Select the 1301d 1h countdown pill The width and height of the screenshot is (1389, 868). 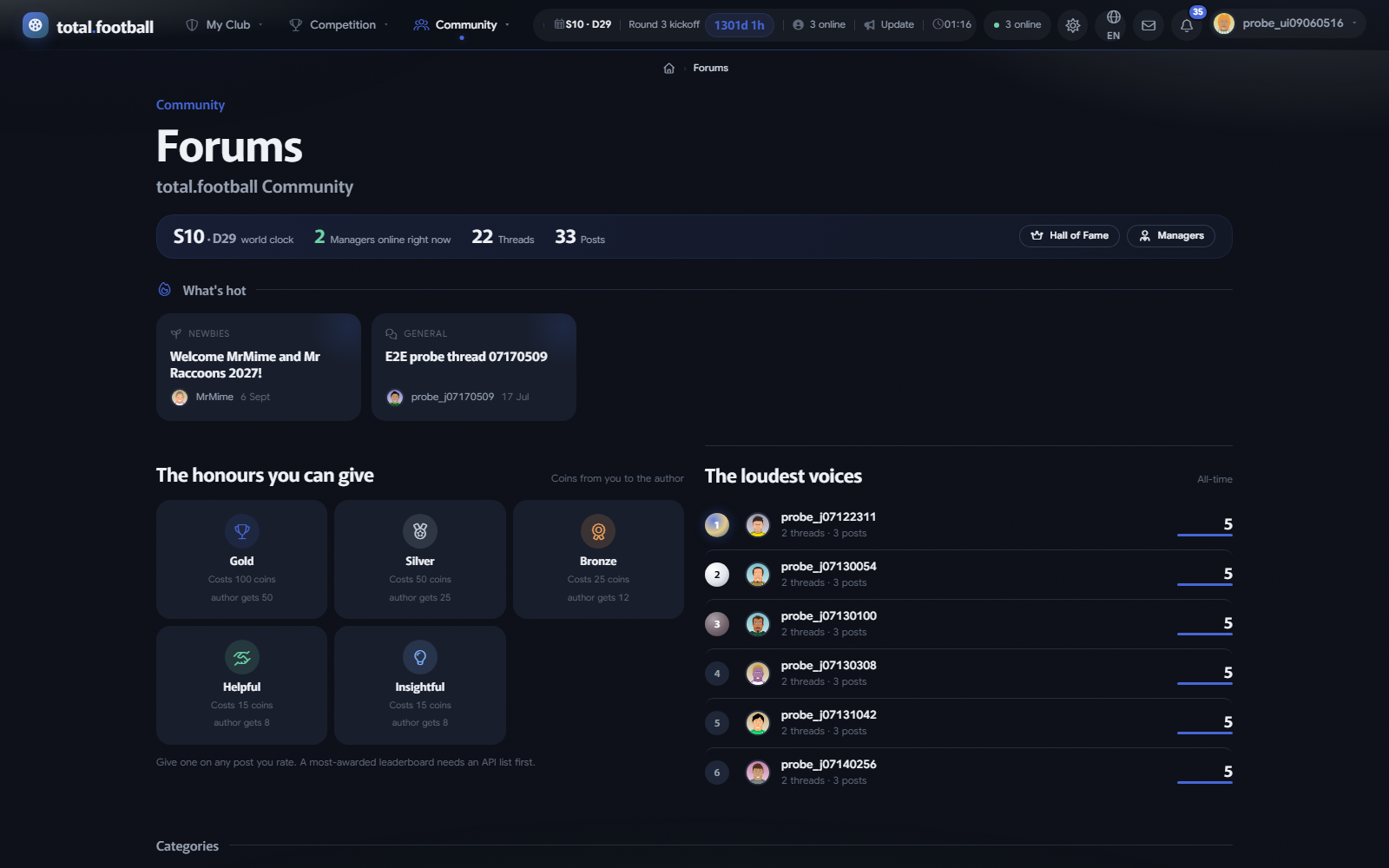(739, 25)
